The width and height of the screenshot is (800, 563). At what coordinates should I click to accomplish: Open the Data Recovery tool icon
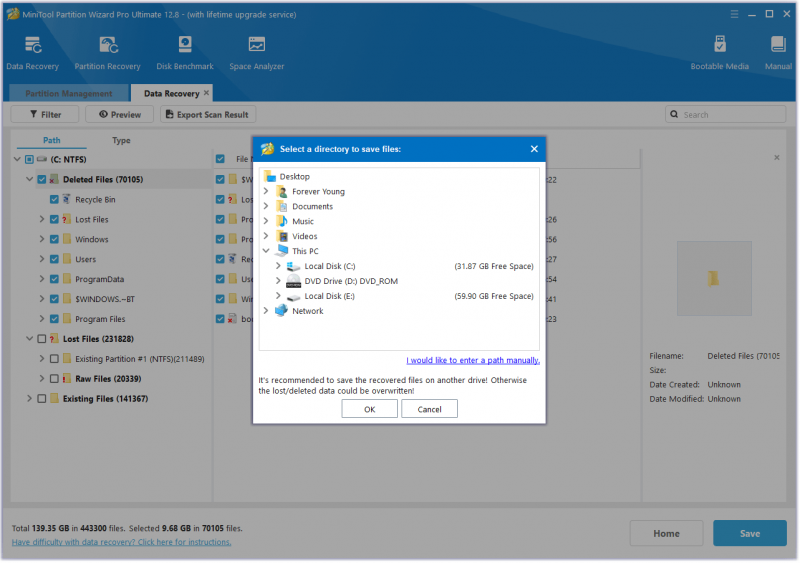[33, 45]
